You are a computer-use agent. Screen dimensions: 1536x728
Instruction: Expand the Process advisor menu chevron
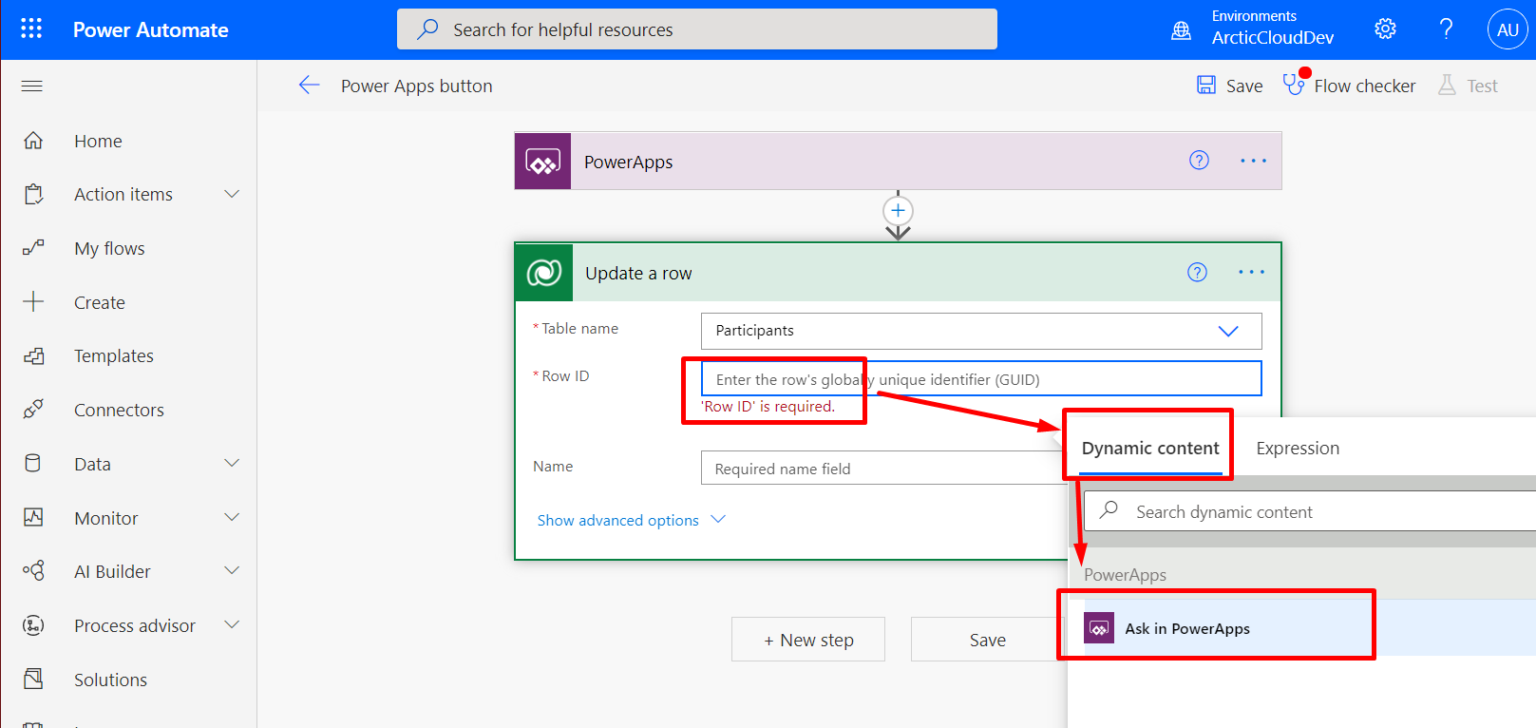(232, 625)
